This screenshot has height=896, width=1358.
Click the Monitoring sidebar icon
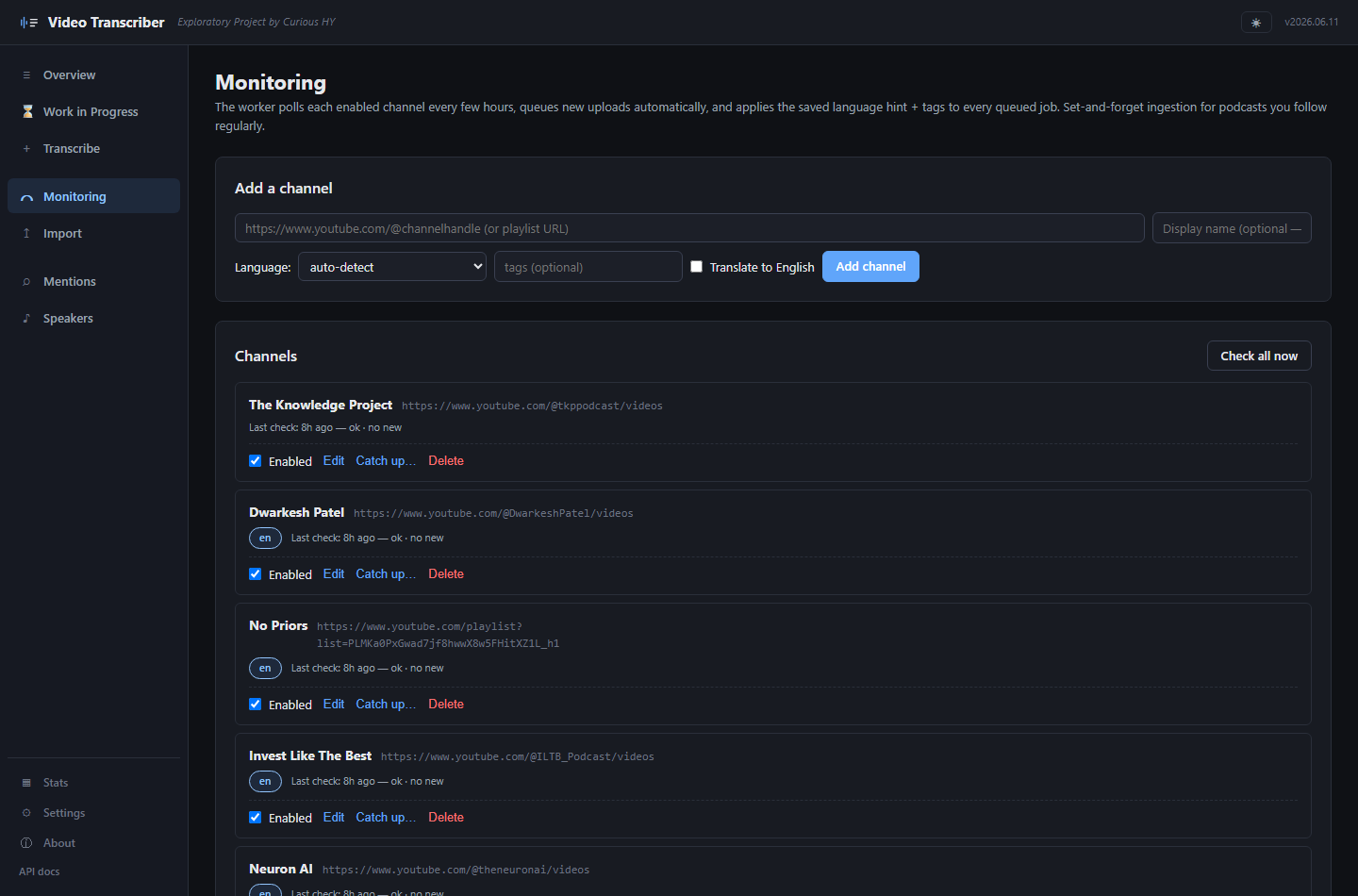[x=26, y=197]
